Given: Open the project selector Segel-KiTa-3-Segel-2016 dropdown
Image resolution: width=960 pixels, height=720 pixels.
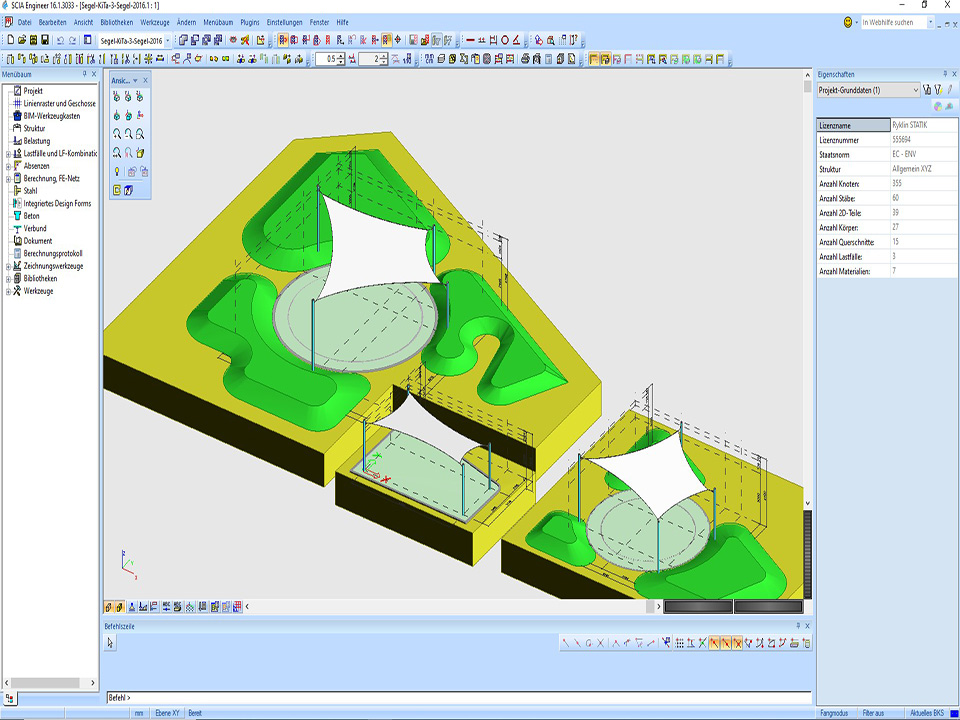Looking at the screenshot, I should pos(169,40).
